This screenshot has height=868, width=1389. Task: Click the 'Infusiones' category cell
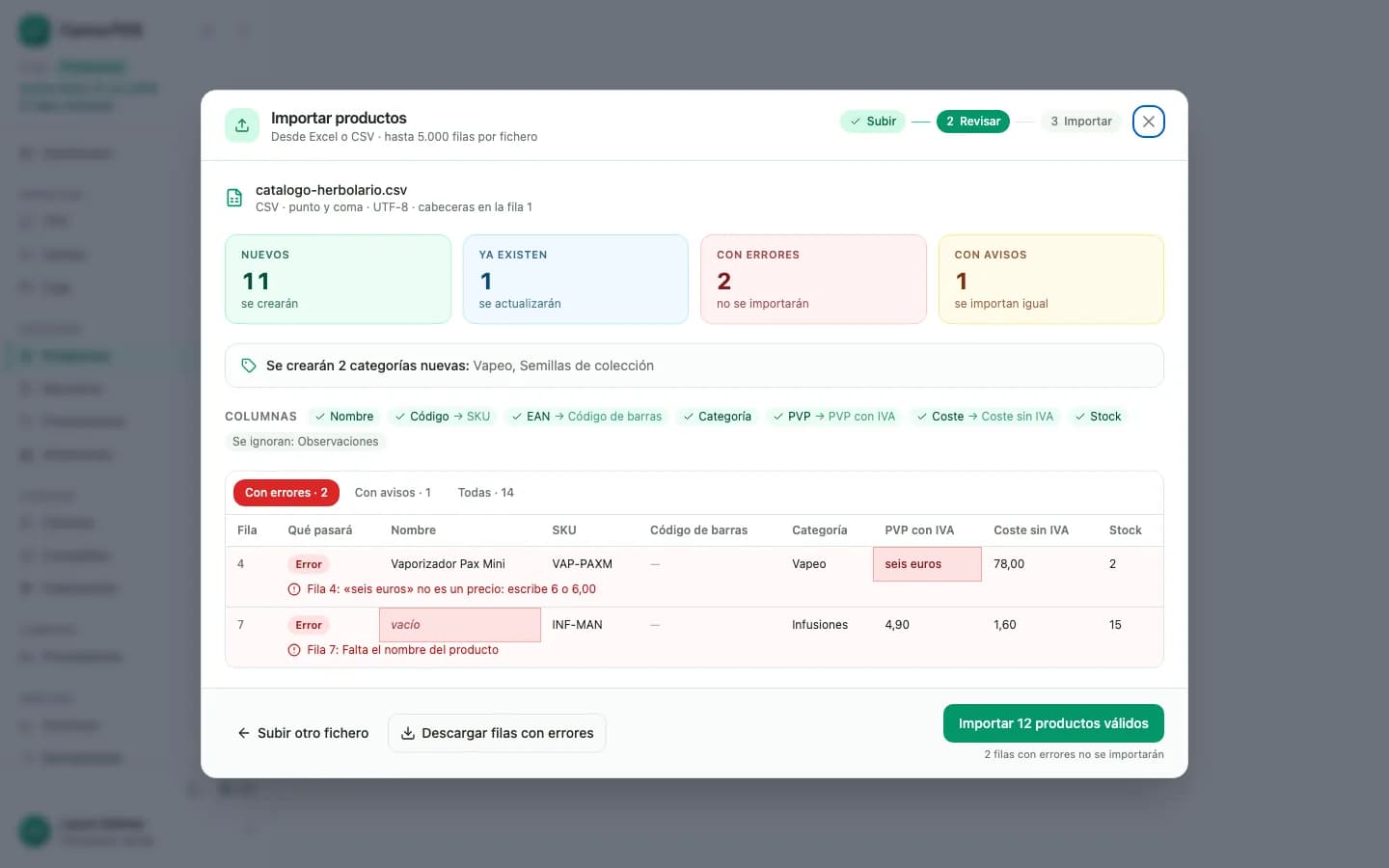pos(820,625)
